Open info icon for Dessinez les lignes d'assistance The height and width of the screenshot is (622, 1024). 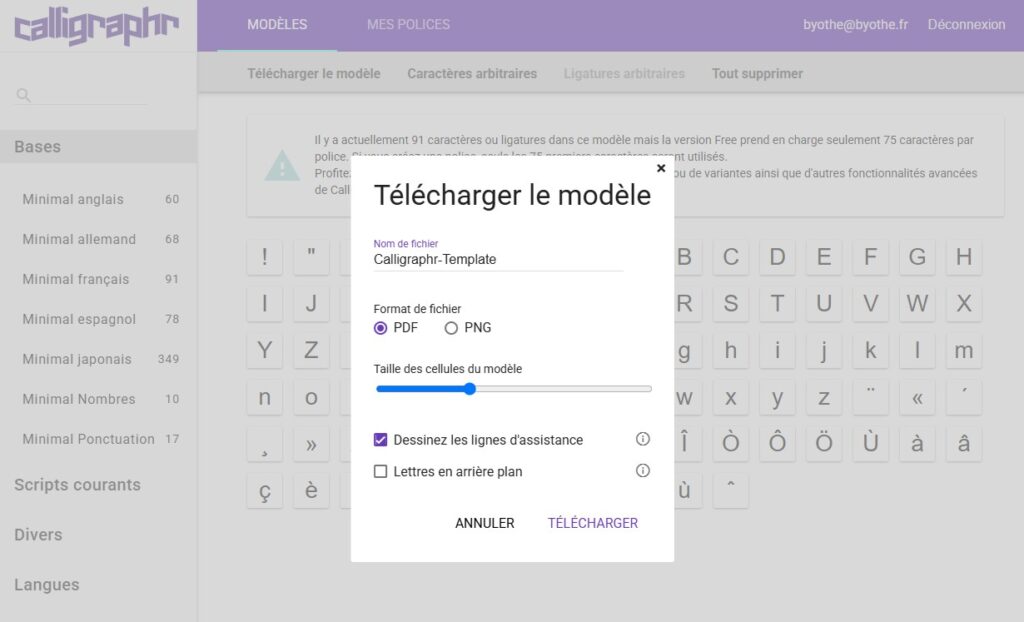click(643, 439)
